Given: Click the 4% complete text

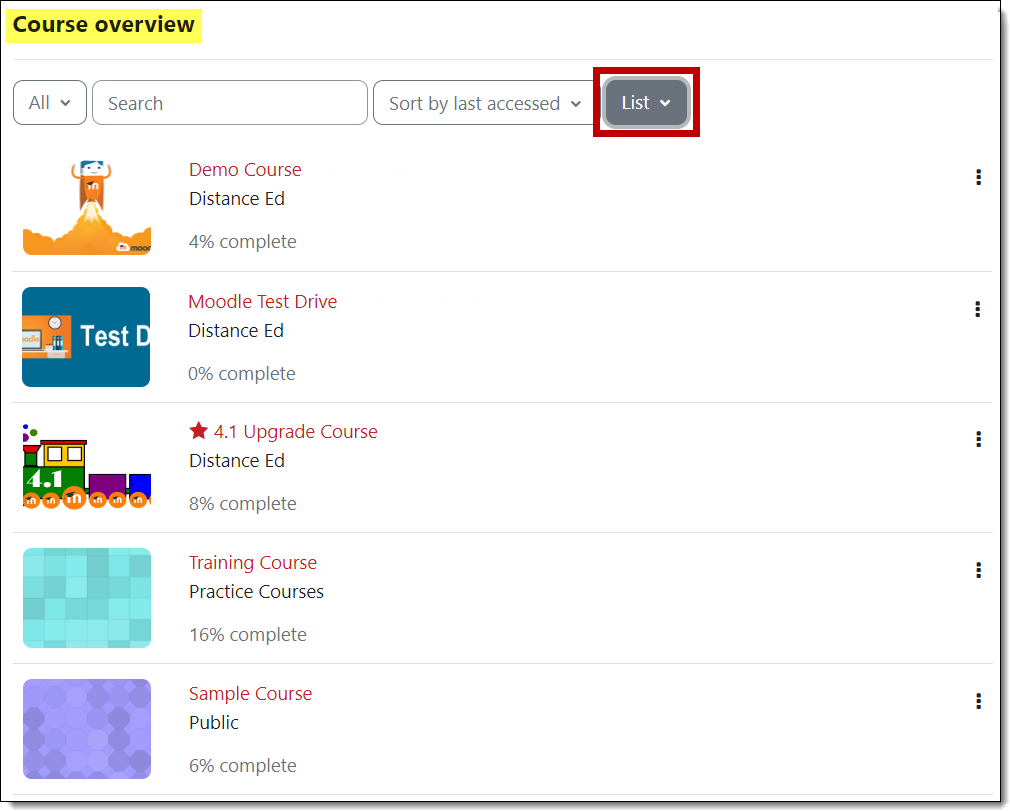Looking at the screenshot, I should coord(243,242).
